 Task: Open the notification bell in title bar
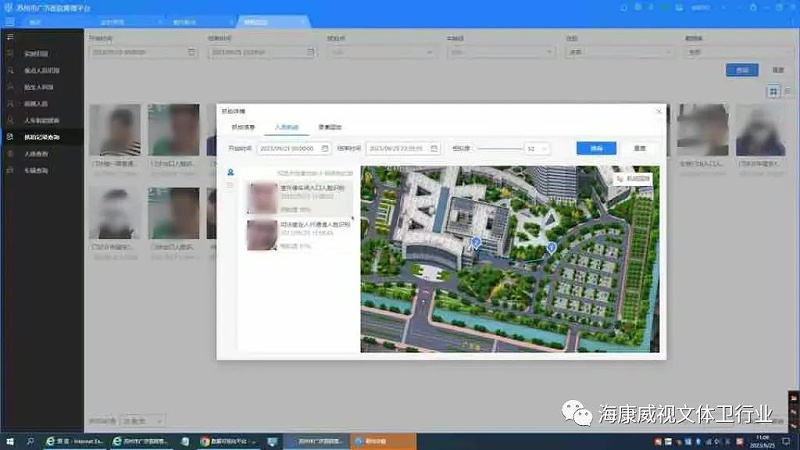pos(623,8)
